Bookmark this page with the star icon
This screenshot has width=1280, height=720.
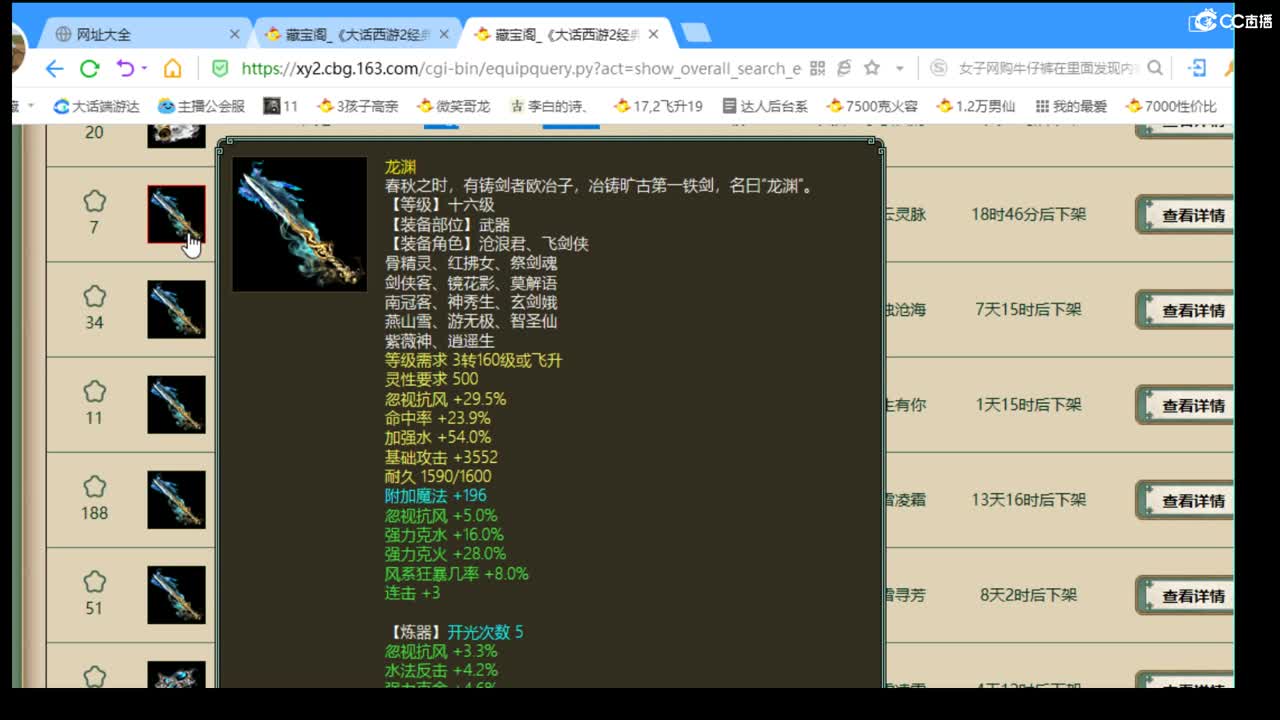(872, 68)
